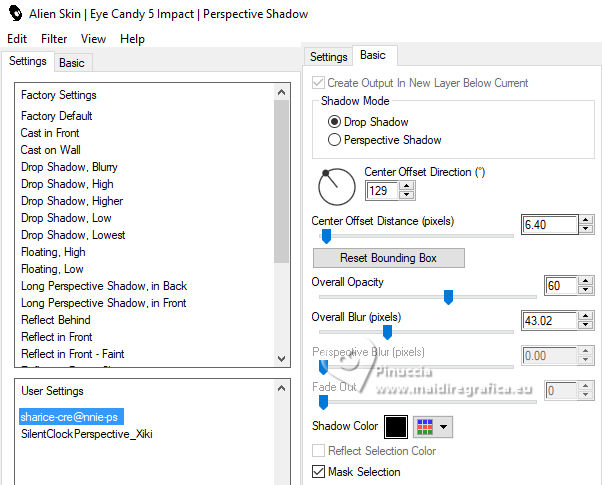Switch to left panel Basic tab
This screenshot has width=602, height=485.
(x=72, y=63)
